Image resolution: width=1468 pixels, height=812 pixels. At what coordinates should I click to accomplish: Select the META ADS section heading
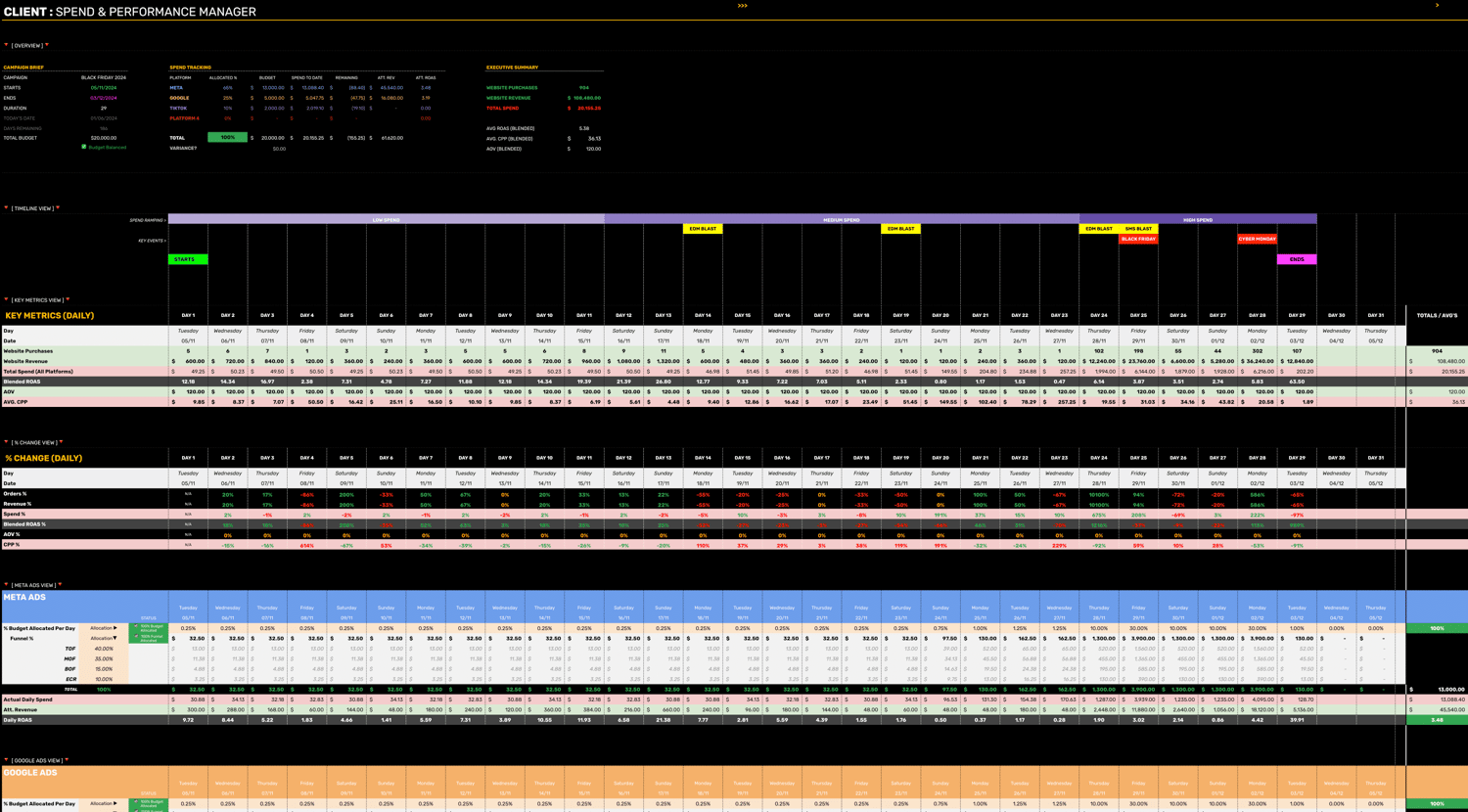(x=24, y=597)
